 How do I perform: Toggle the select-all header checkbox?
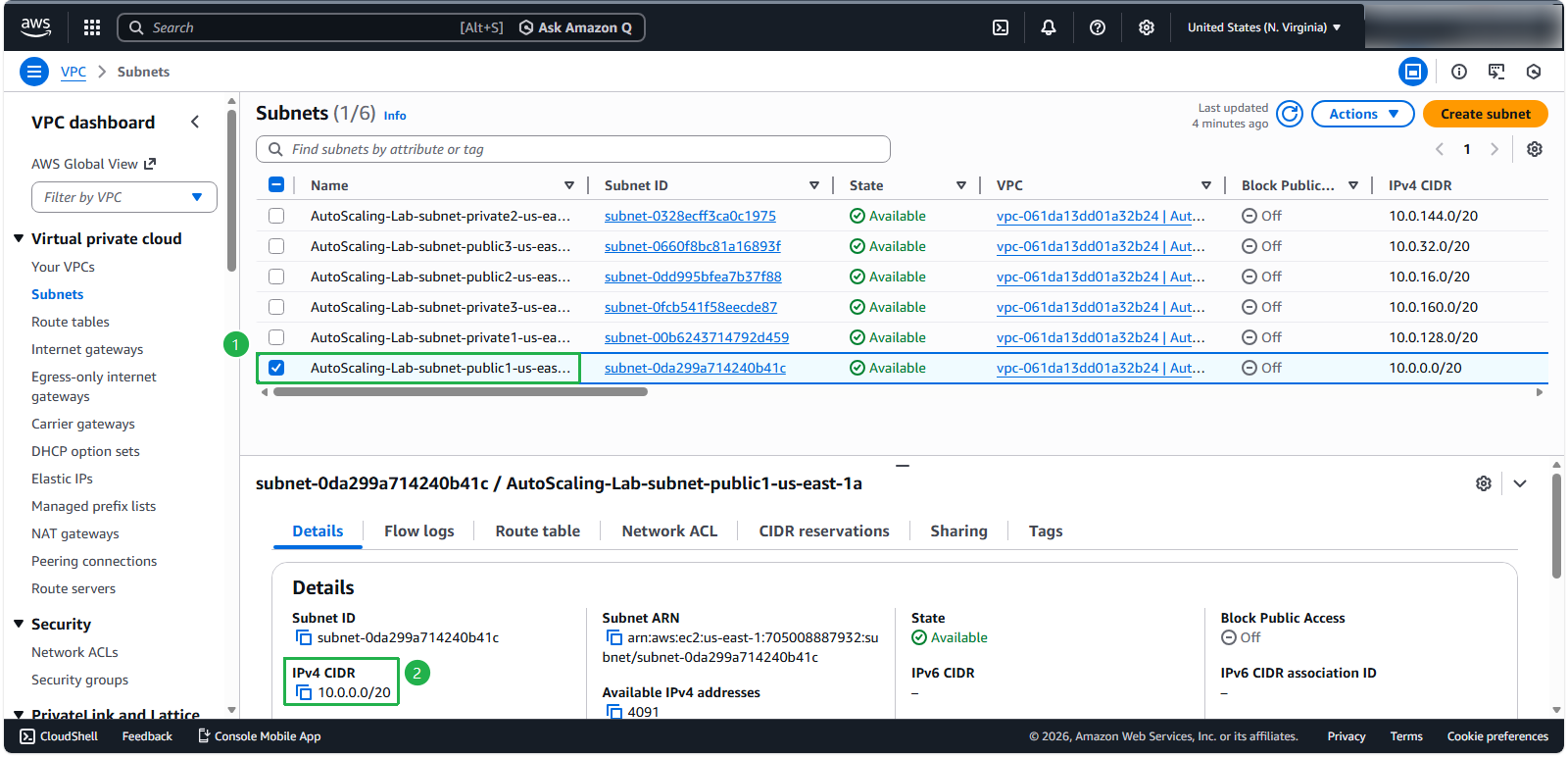coord(276,184)
